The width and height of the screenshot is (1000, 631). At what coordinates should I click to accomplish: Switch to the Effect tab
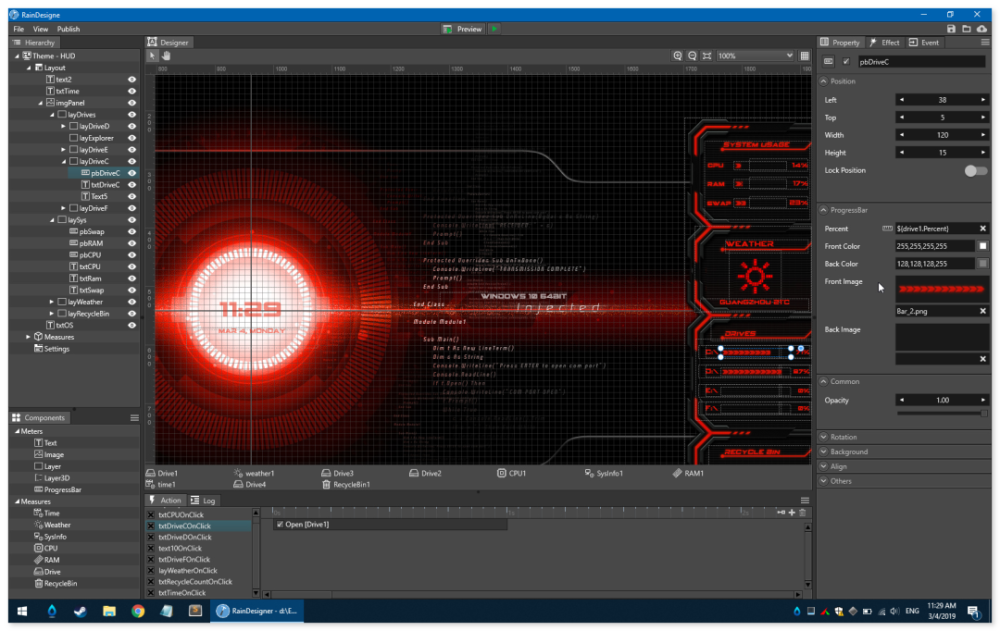pos(884,43)
